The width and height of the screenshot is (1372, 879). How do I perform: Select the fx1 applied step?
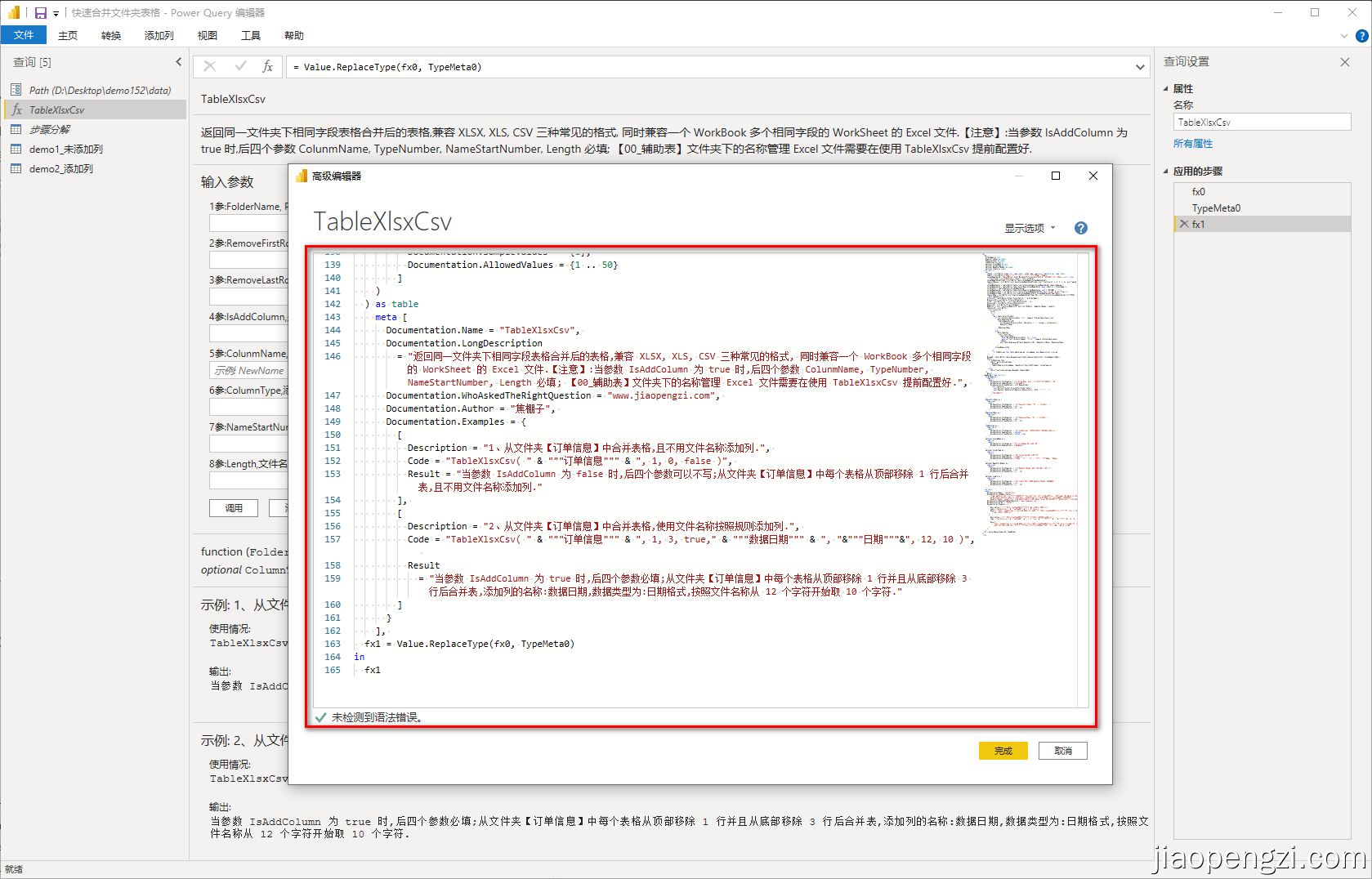pyautogui.click(x=1262, y=224)
